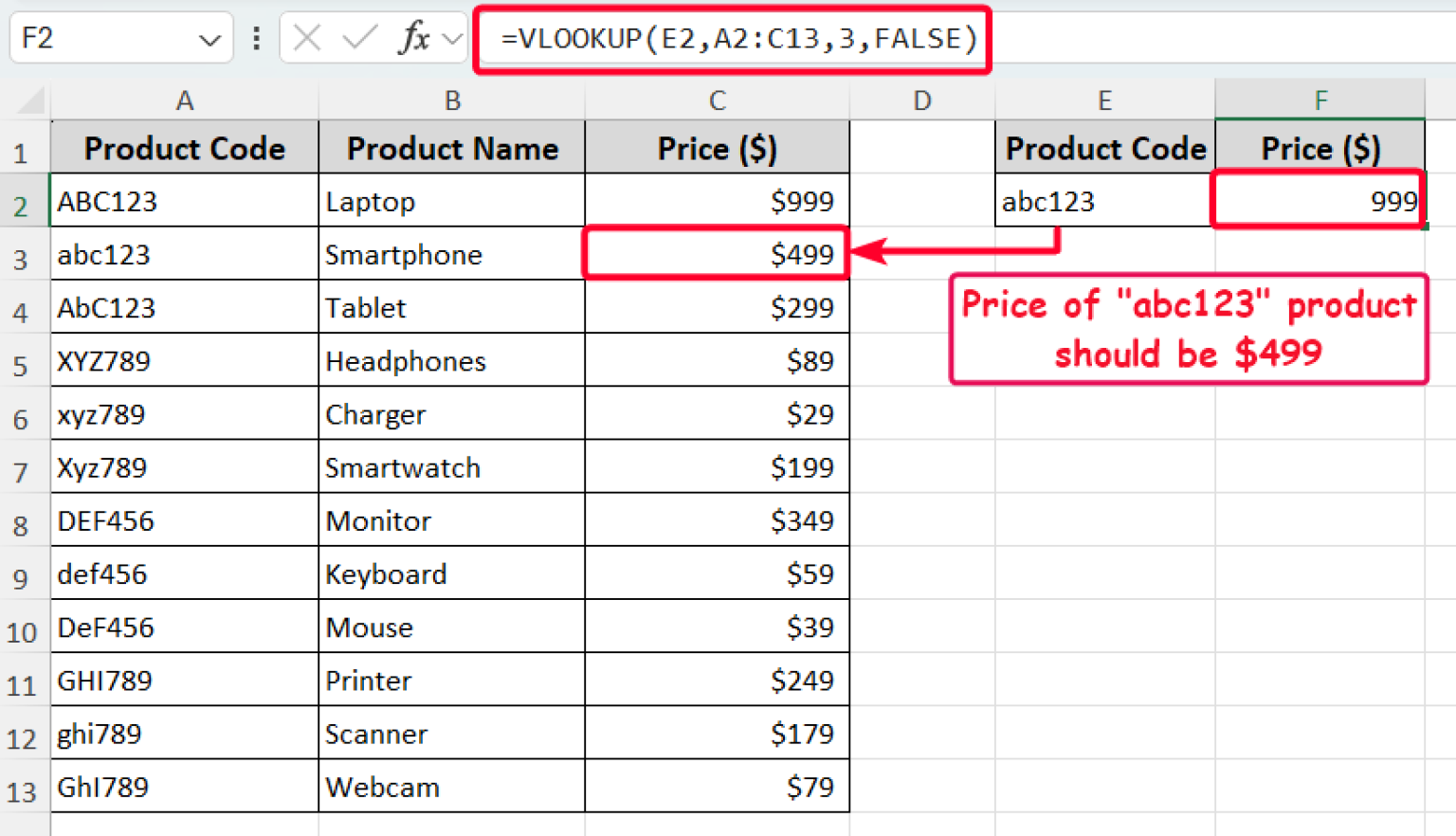
Task: Click cell C3 showing $499
Action: click(717, 253)
